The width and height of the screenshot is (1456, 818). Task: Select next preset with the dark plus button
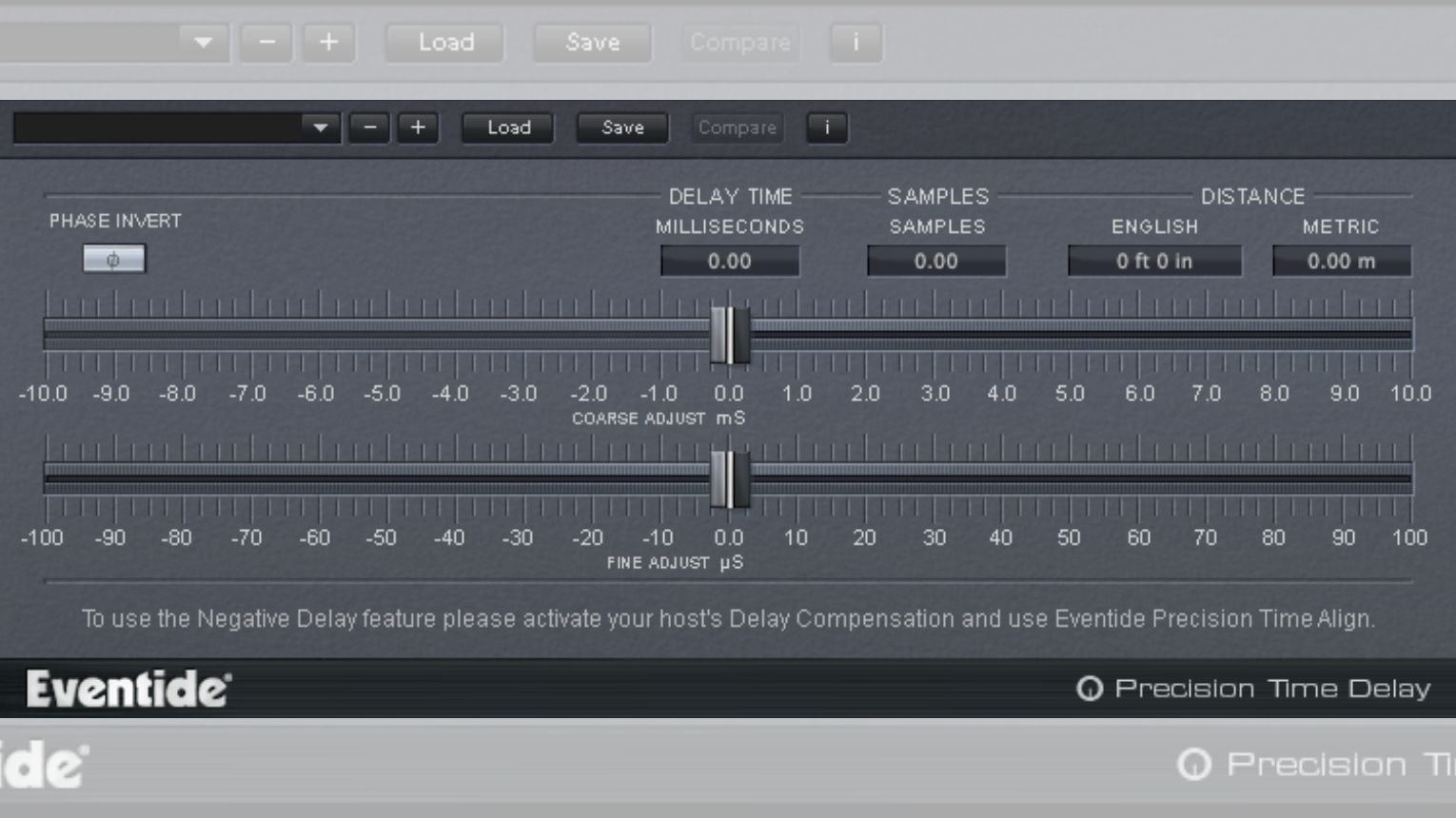pos(418,127)
